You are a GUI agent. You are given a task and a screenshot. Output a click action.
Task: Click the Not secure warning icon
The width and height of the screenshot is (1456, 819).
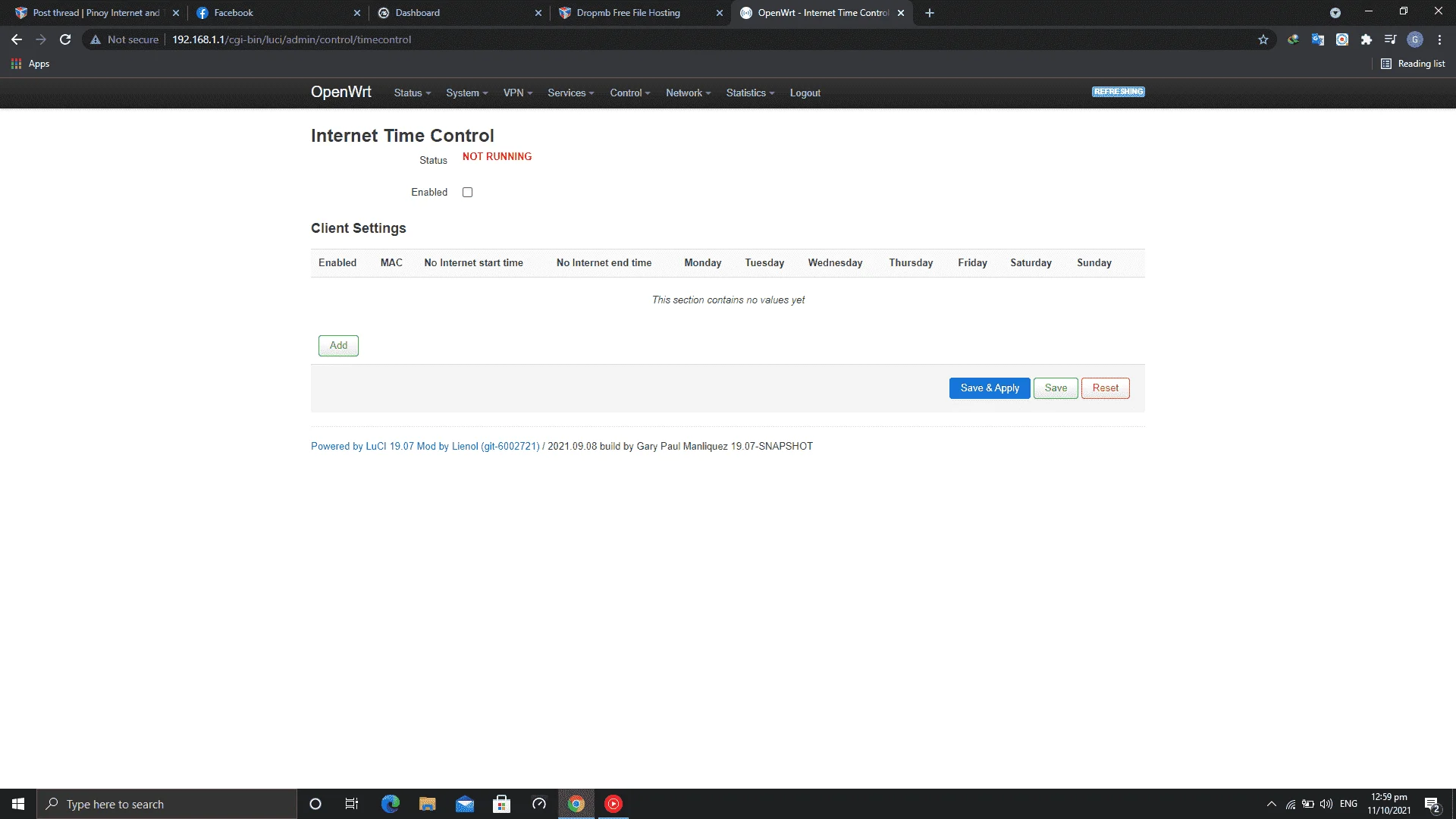[x=96, y=39]
